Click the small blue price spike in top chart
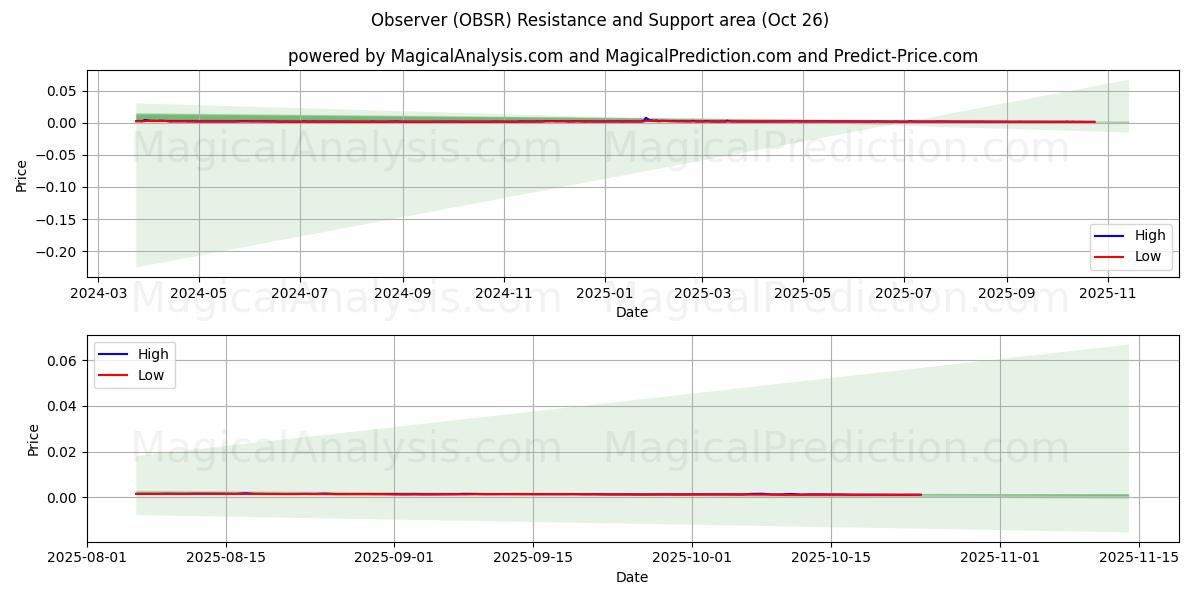This screenshot has width=1200, height=600. (645, 118)
